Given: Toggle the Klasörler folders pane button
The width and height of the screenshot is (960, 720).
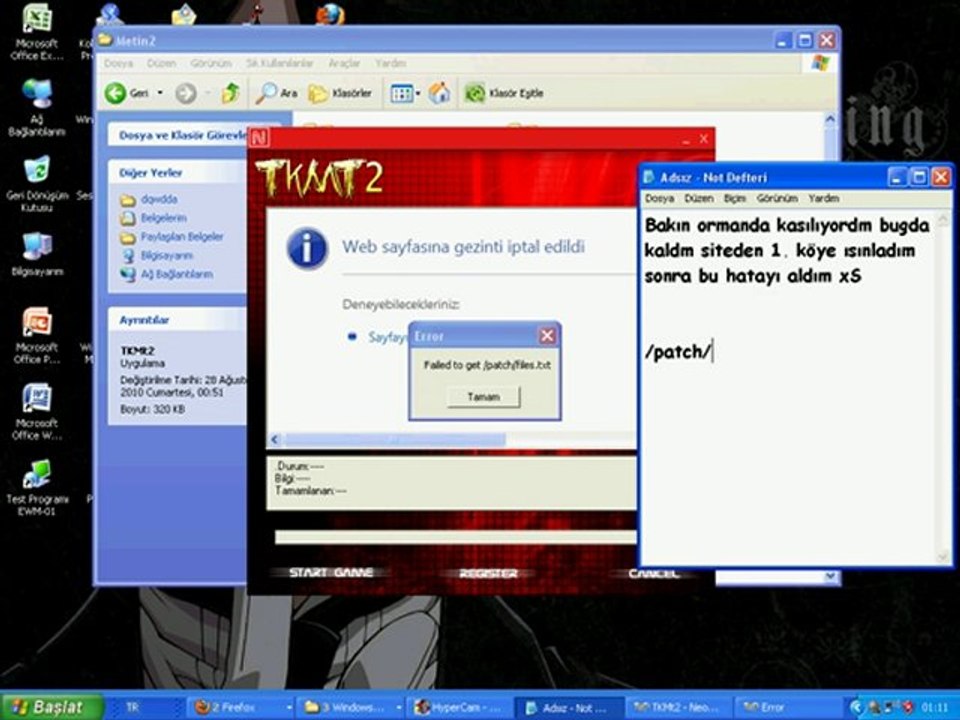Looking at the screenshot, I should [340, 93].
